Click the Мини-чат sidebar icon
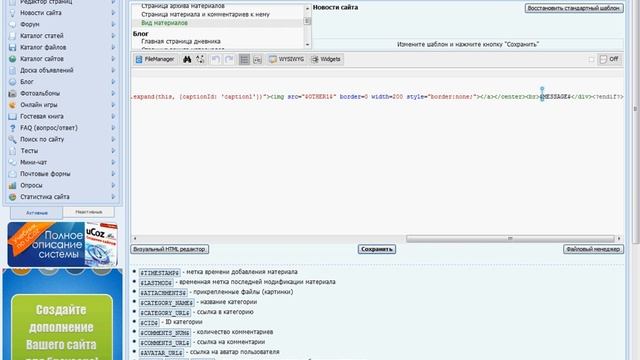 point(13,162)
